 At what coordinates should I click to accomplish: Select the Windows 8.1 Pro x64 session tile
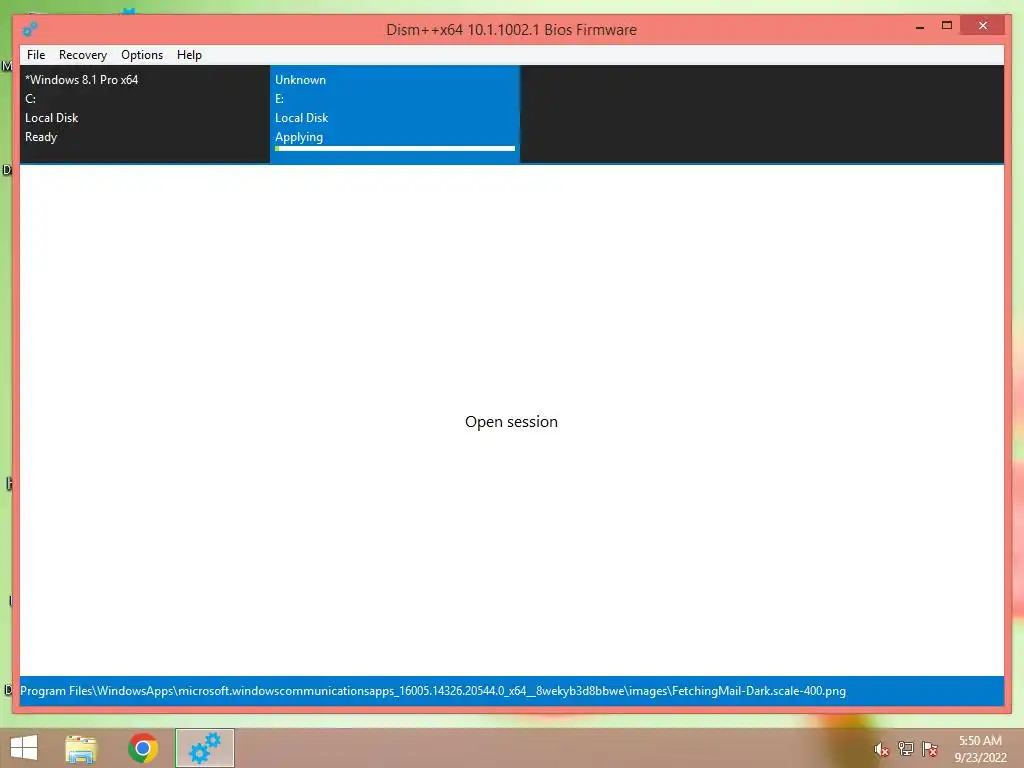pyautogui.click(x=144, y=114)
